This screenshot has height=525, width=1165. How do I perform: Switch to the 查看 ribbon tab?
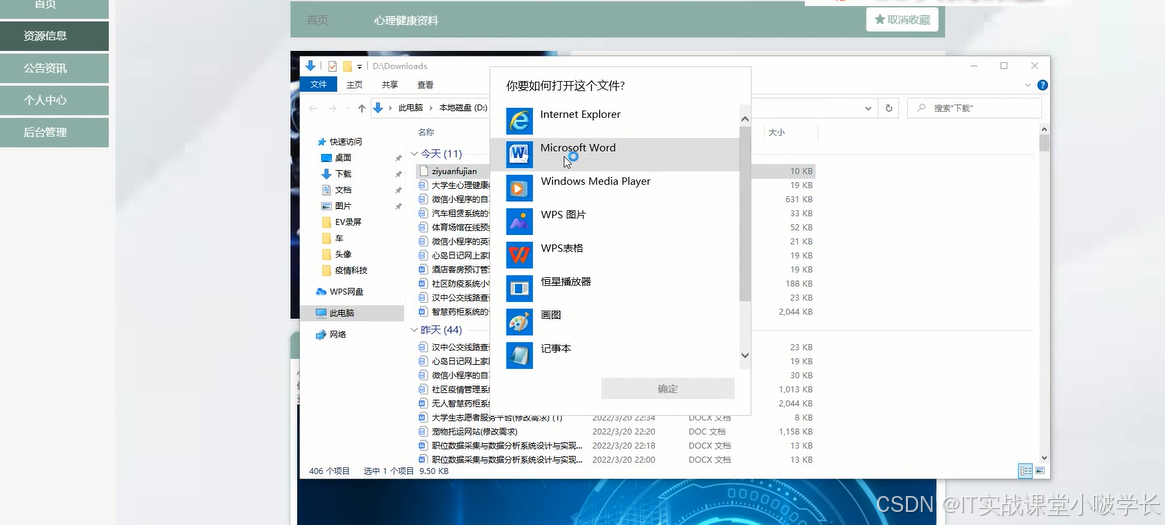[x=425, y=85]
